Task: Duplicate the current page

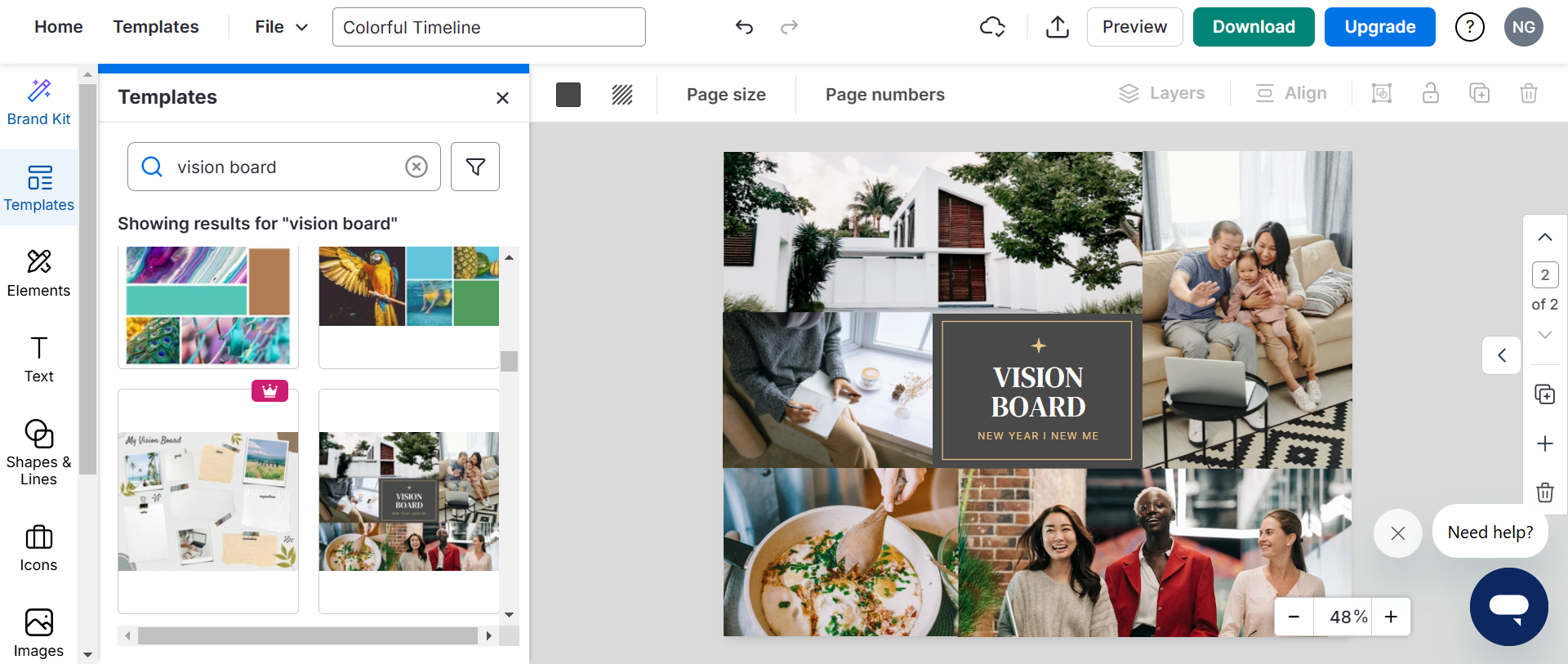Action: (x=1545, y=394)
